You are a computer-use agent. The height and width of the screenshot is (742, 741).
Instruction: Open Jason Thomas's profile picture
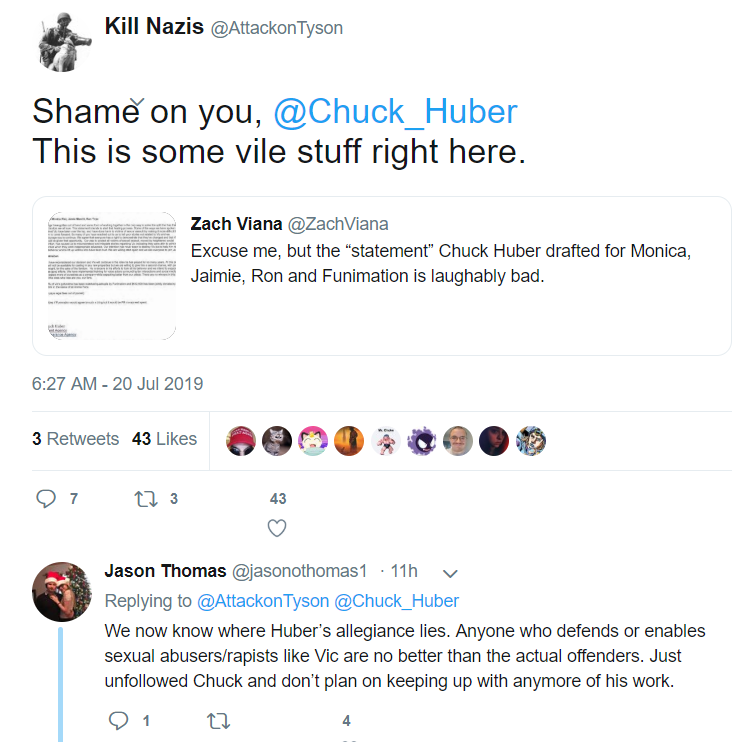click(x=62, y=592)
